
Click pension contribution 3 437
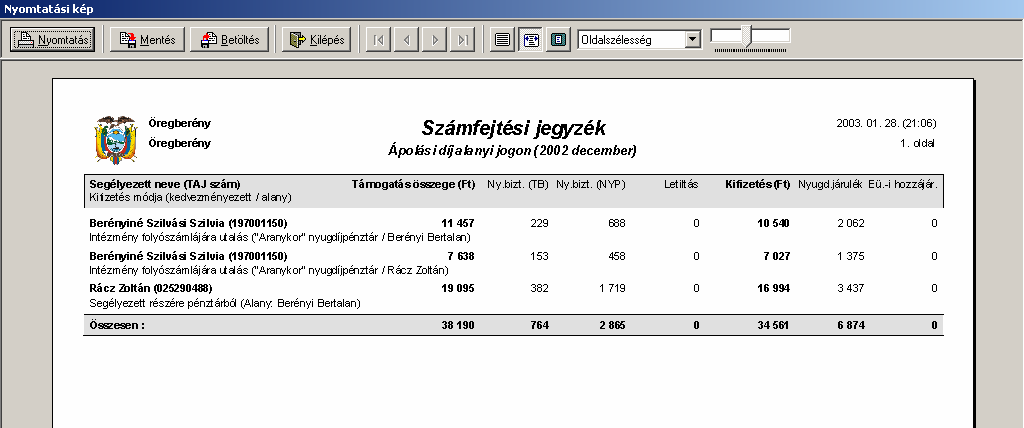click(851, 288)
